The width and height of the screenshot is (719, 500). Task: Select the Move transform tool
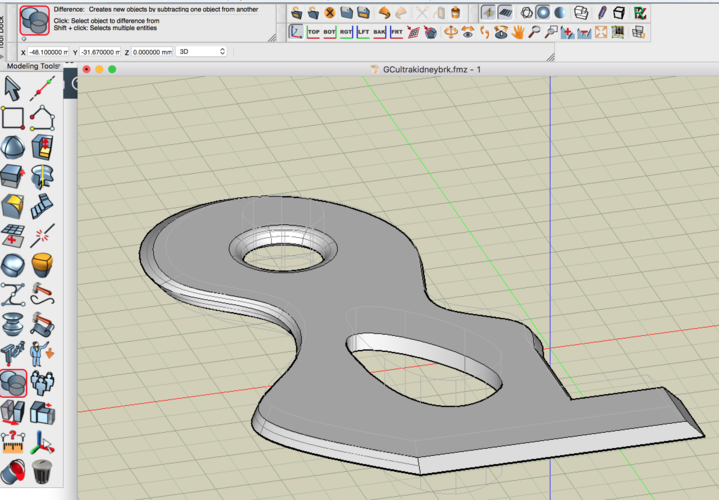pyautogui.click(x=12, y=412)
